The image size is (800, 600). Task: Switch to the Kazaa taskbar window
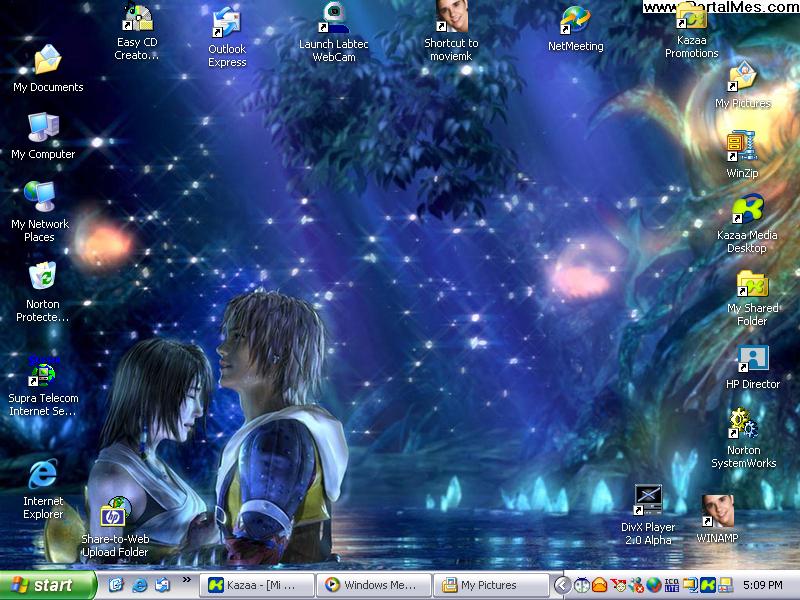coord(256,585)
